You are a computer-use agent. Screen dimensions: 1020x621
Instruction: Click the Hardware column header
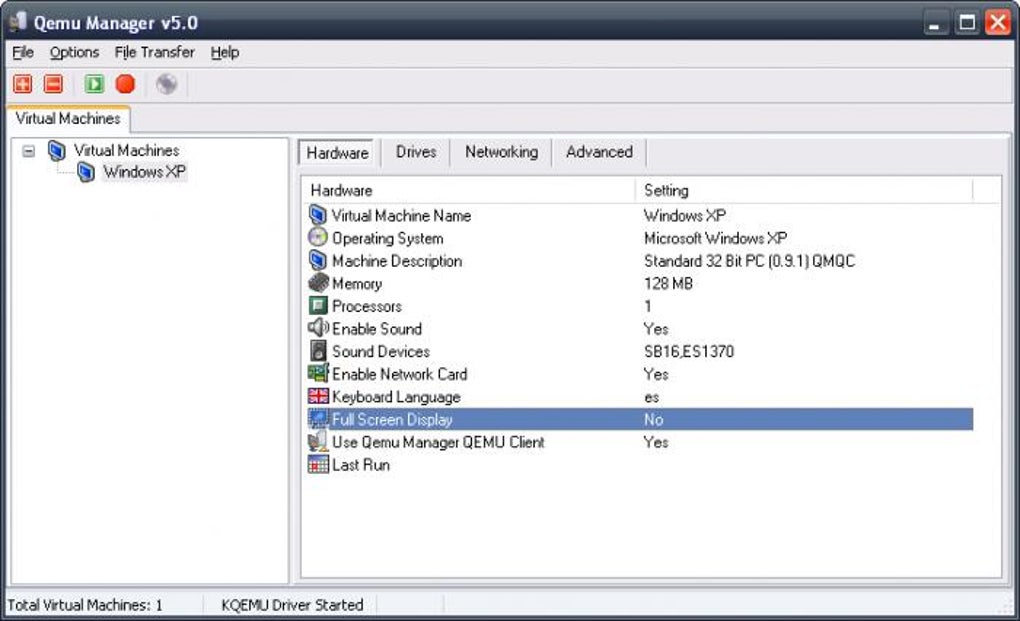coord(470,191)
